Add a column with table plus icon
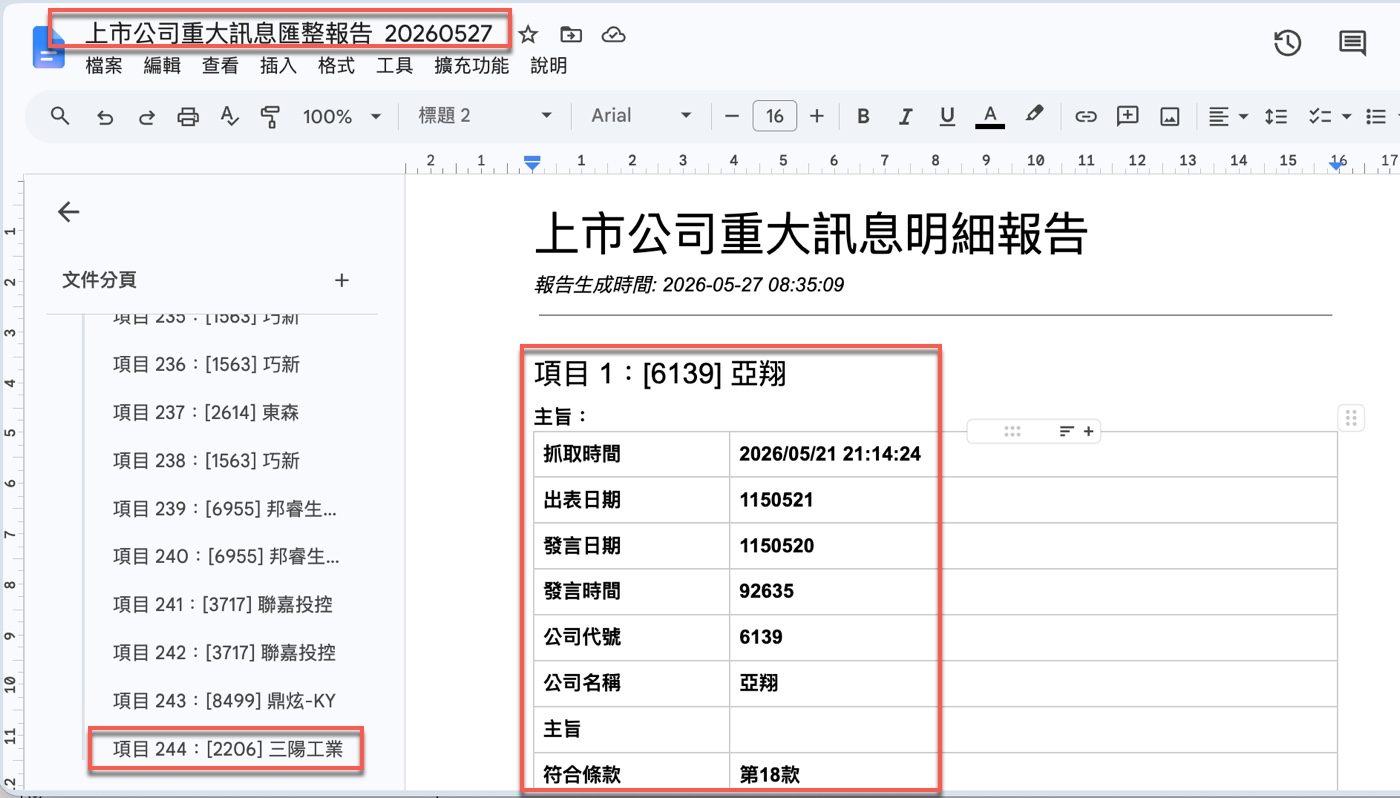 (x=1088, y=431)
